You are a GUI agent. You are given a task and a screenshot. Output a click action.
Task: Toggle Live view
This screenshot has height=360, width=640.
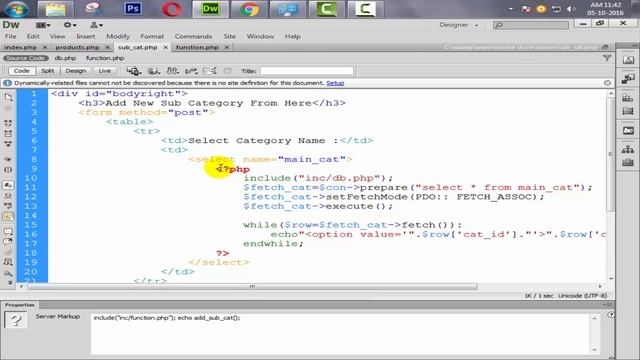[x=104, y=71]
